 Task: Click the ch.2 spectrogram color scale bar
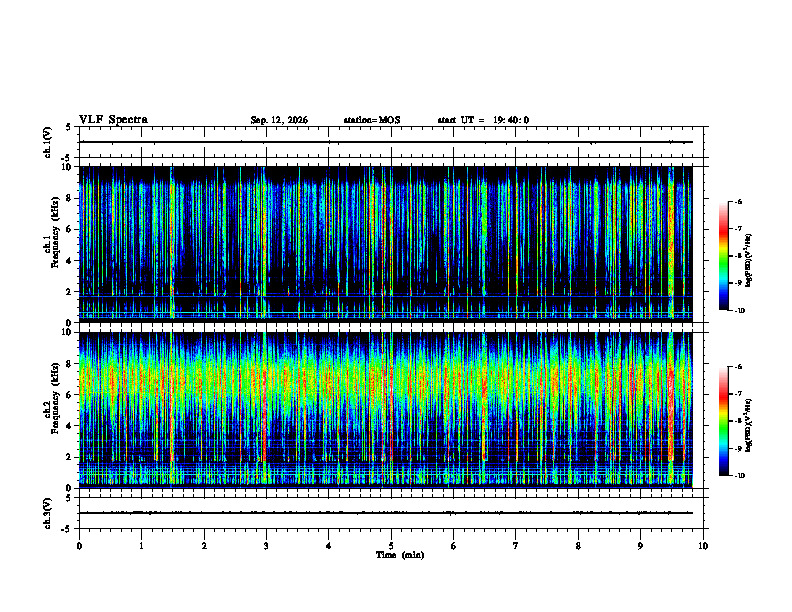click(x=723, y=421)
